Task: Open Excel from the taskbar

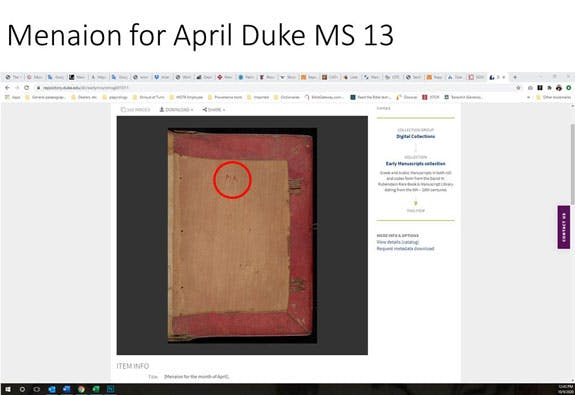Action: pos(96,389)
